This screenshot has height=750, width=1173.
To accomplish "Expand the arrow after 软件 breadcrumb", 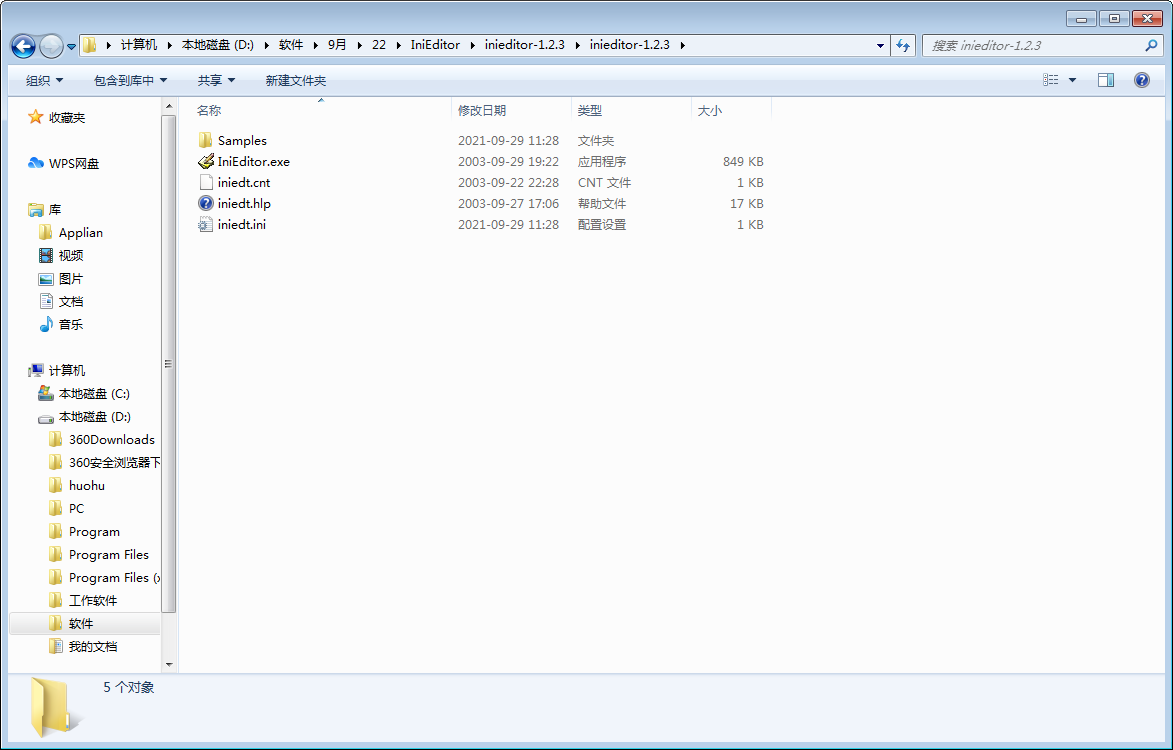I will [315, 46].
